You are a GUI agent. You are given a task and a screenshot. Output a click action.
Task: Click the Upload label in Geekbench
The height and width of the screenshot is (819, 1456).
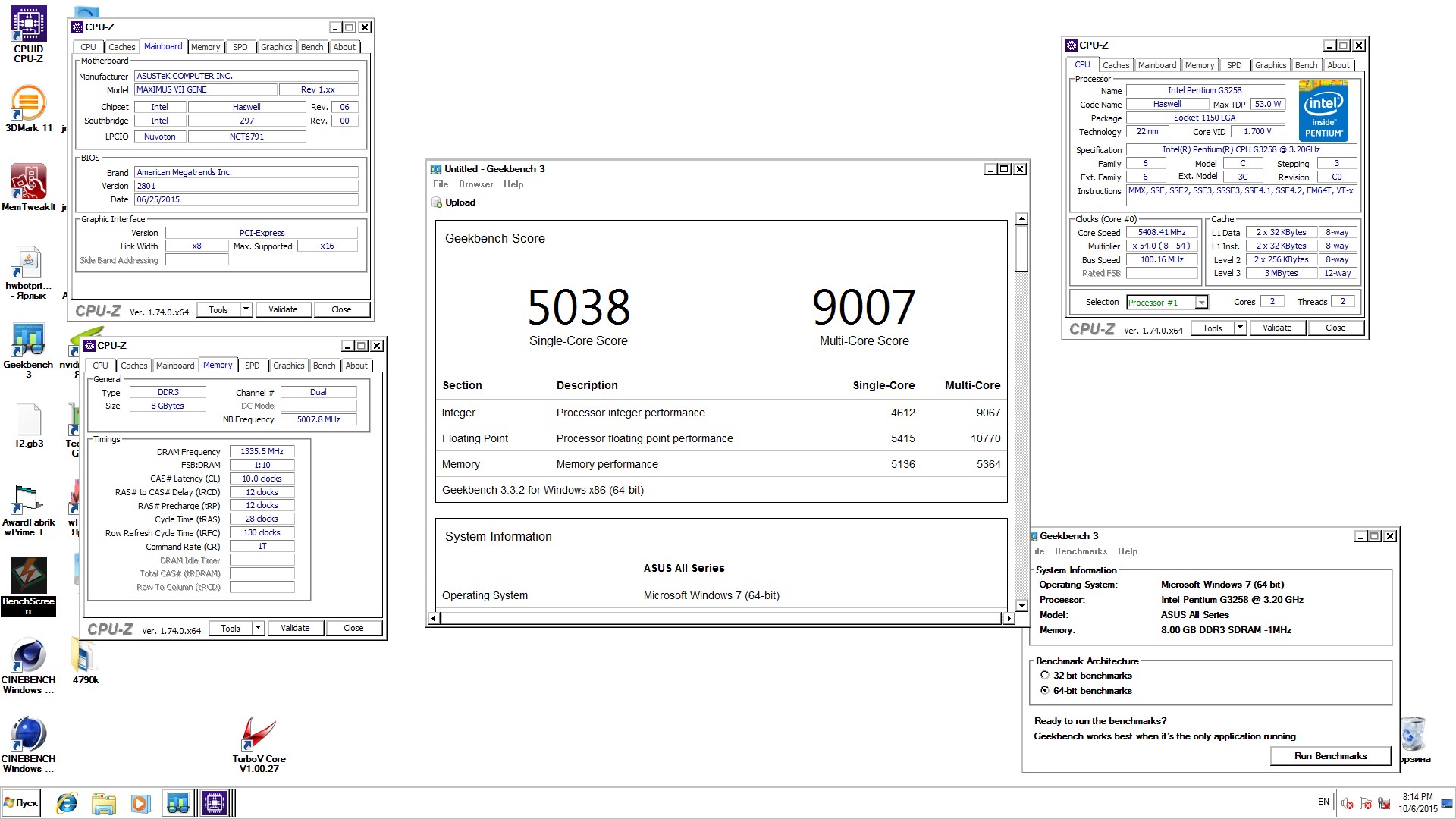tap(460, 202)
